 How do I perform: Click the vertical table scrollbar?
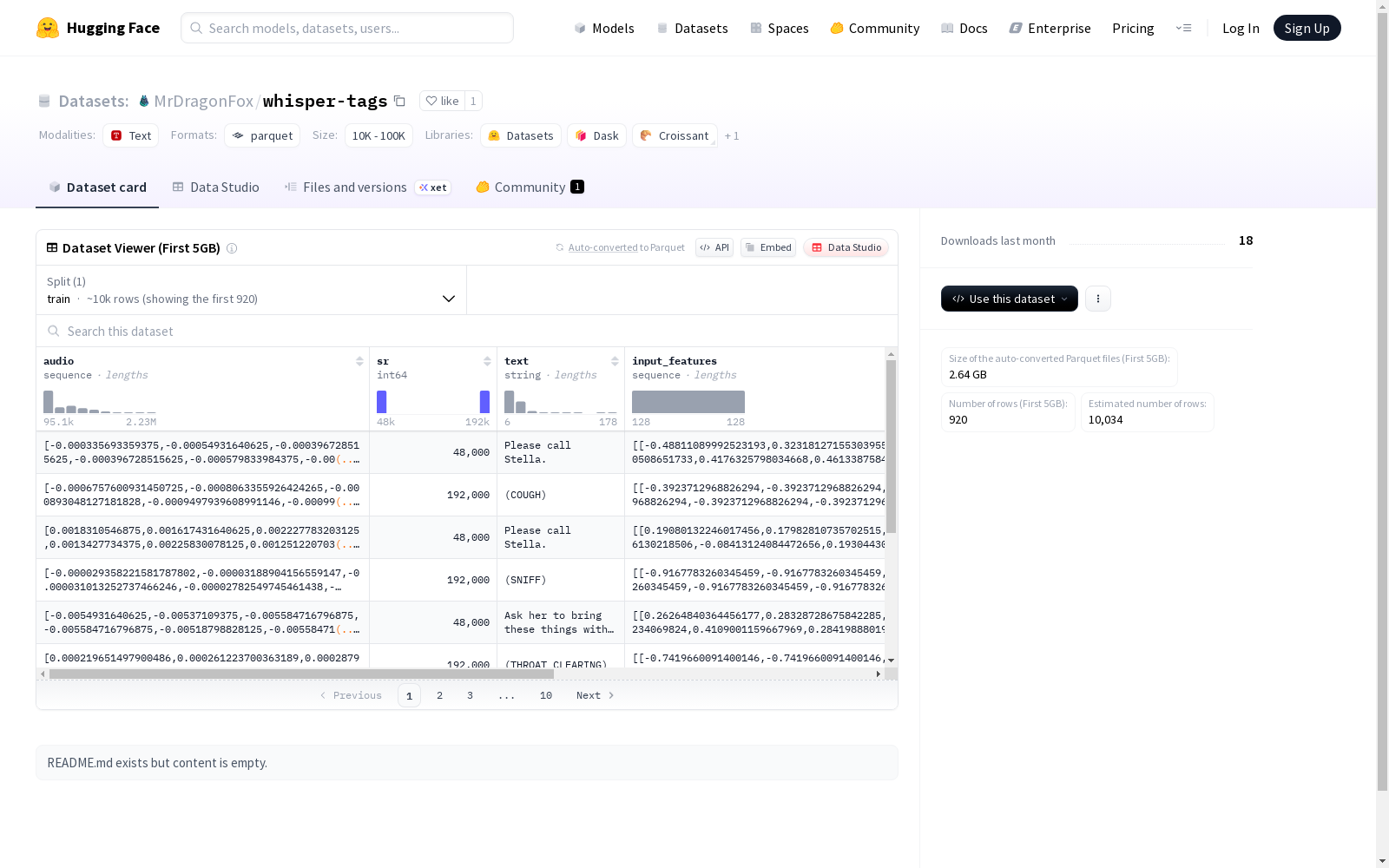[x=891, y=446]
